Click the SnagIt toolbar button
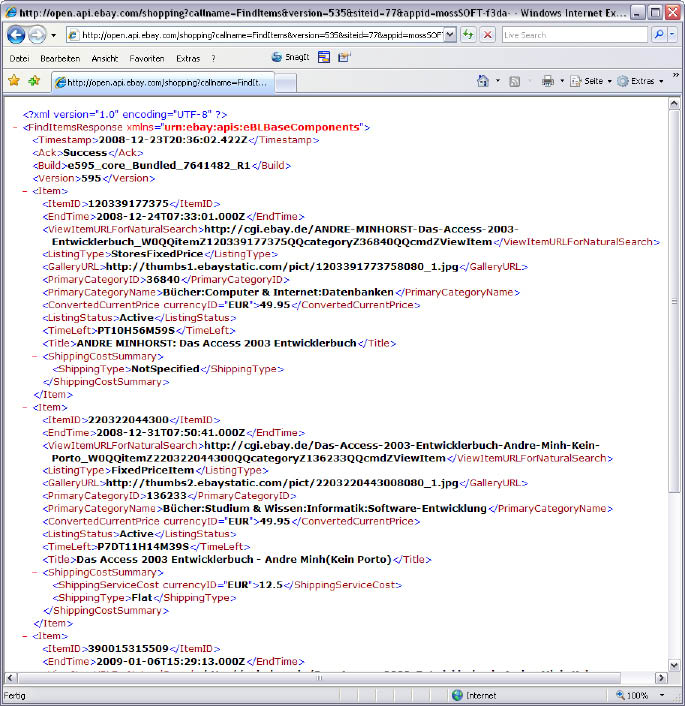 (290, 58)
